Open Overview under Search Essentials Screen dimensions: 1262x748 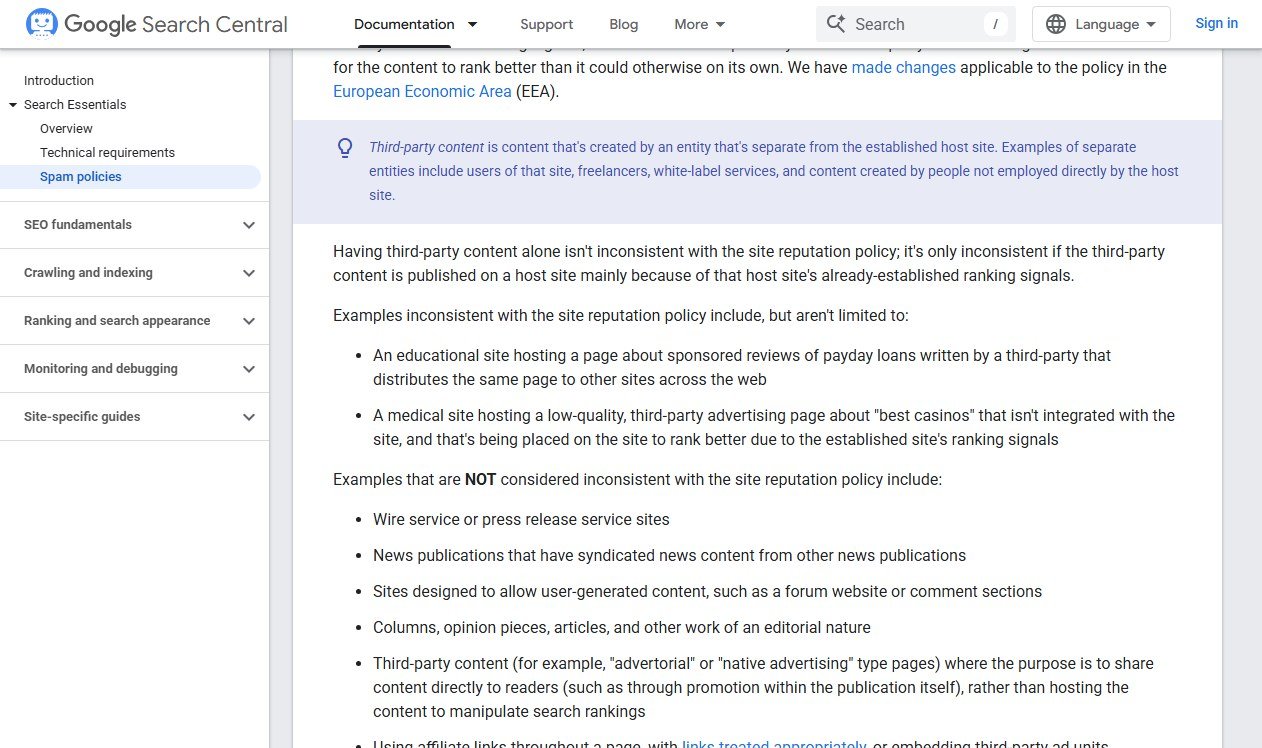click(66, 129)
